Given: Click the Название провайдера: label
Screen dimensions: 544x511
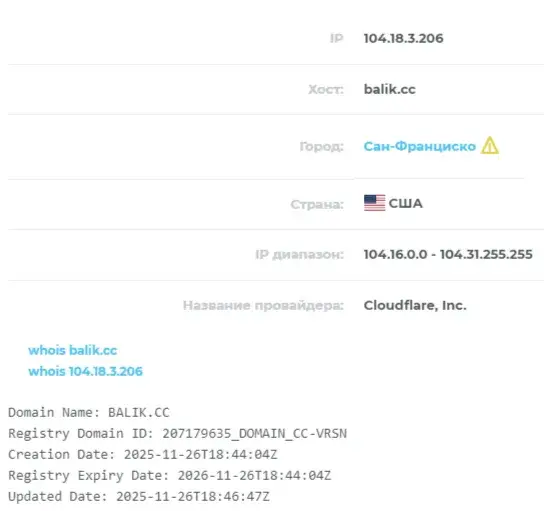Looking at the screenshot, I should 263,306.
